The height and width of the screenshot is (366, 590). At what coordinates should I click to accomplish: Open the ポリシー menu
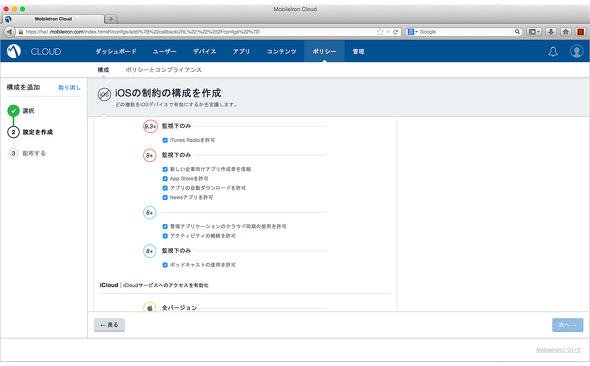pyautogui.click(x=324, y=52)
